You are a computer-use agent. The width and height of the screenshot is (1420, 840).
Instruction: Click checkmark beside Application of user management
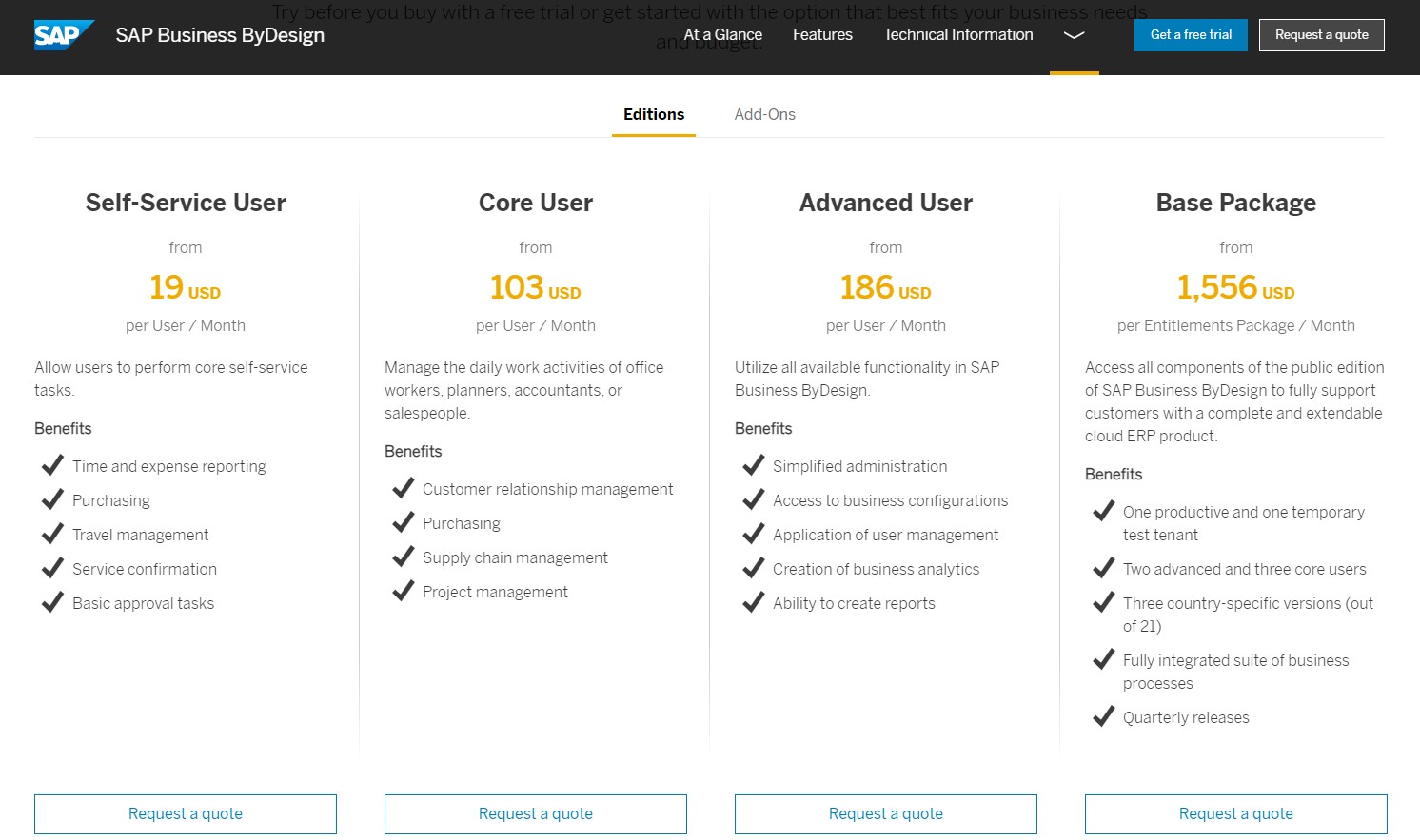(x=753, y=534)
